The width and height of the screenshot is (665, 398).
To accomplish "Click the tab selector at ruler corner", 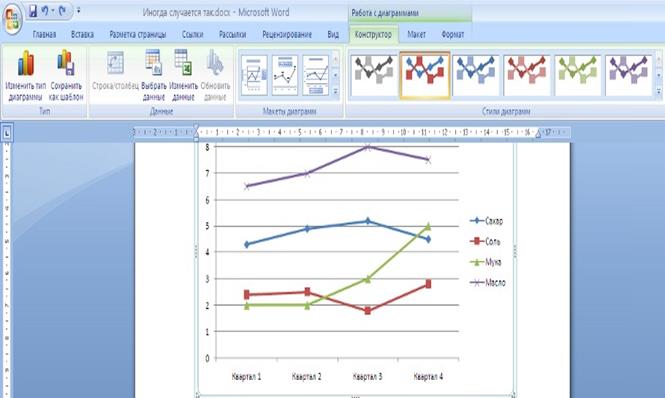I will tap(7, 133).
